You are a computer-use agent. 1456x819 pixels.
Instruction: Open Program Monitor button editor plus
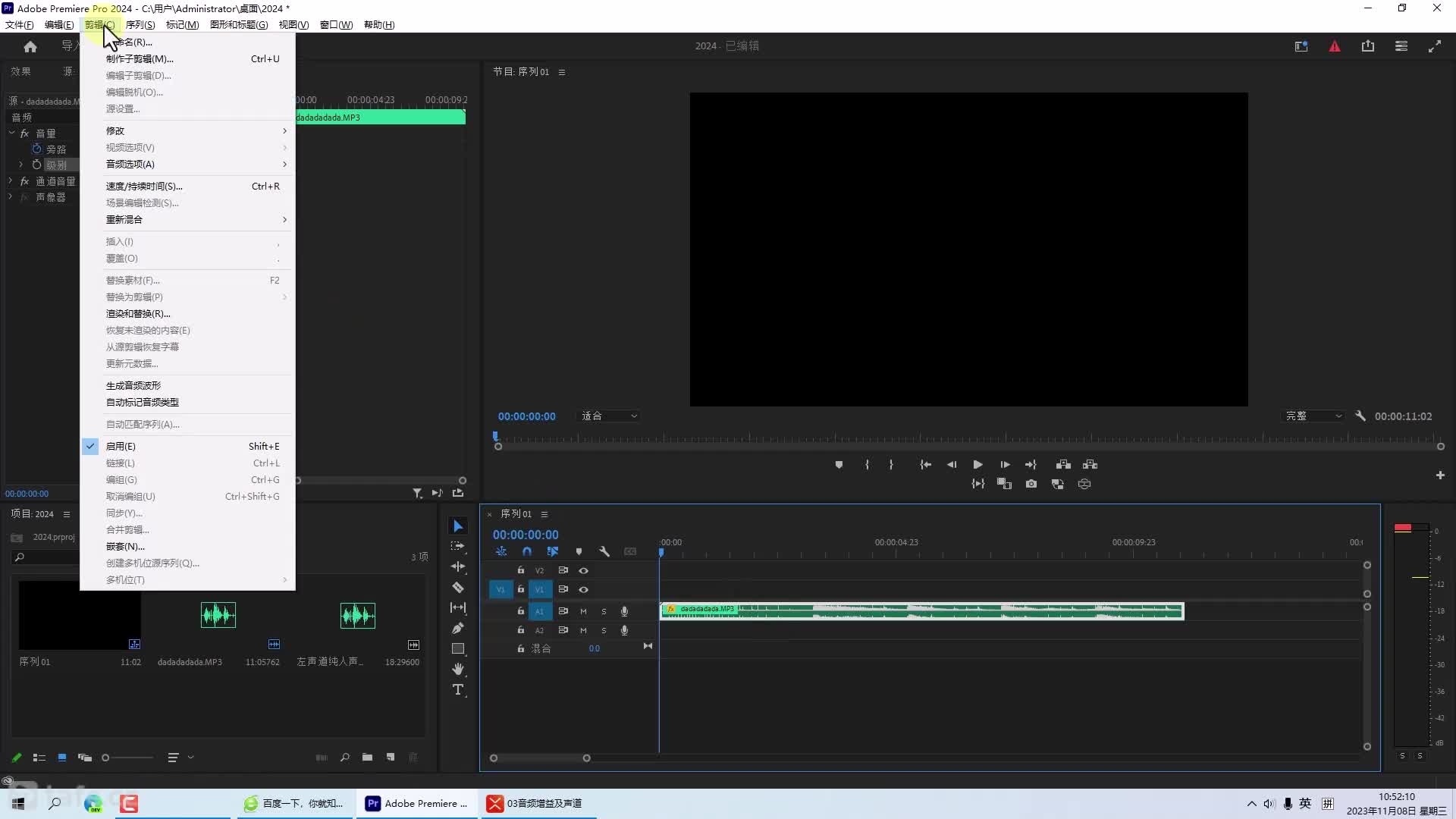pos(1440,475)
